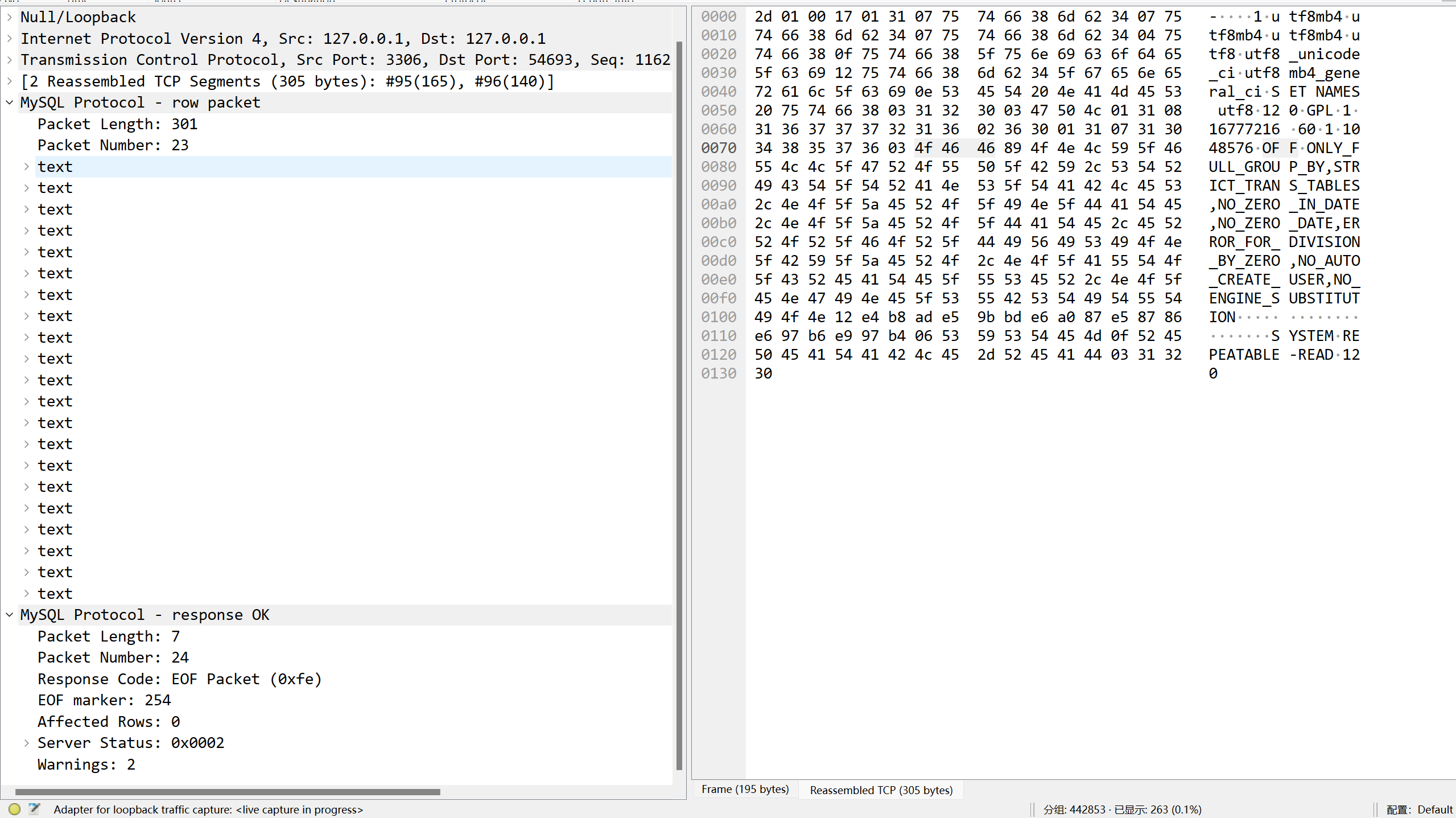Select EOF marker: 254 field
The image size is (1456, 818).
pyautogui.click(x=104, y=700)
